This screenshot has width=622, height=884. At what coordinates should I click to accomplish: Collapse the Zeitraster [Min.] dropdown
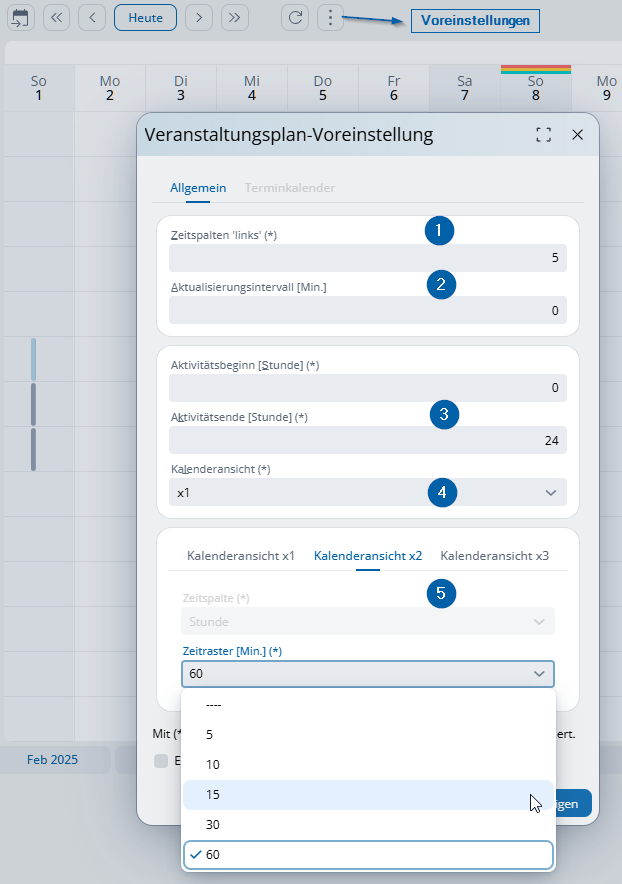pos(367,673)
